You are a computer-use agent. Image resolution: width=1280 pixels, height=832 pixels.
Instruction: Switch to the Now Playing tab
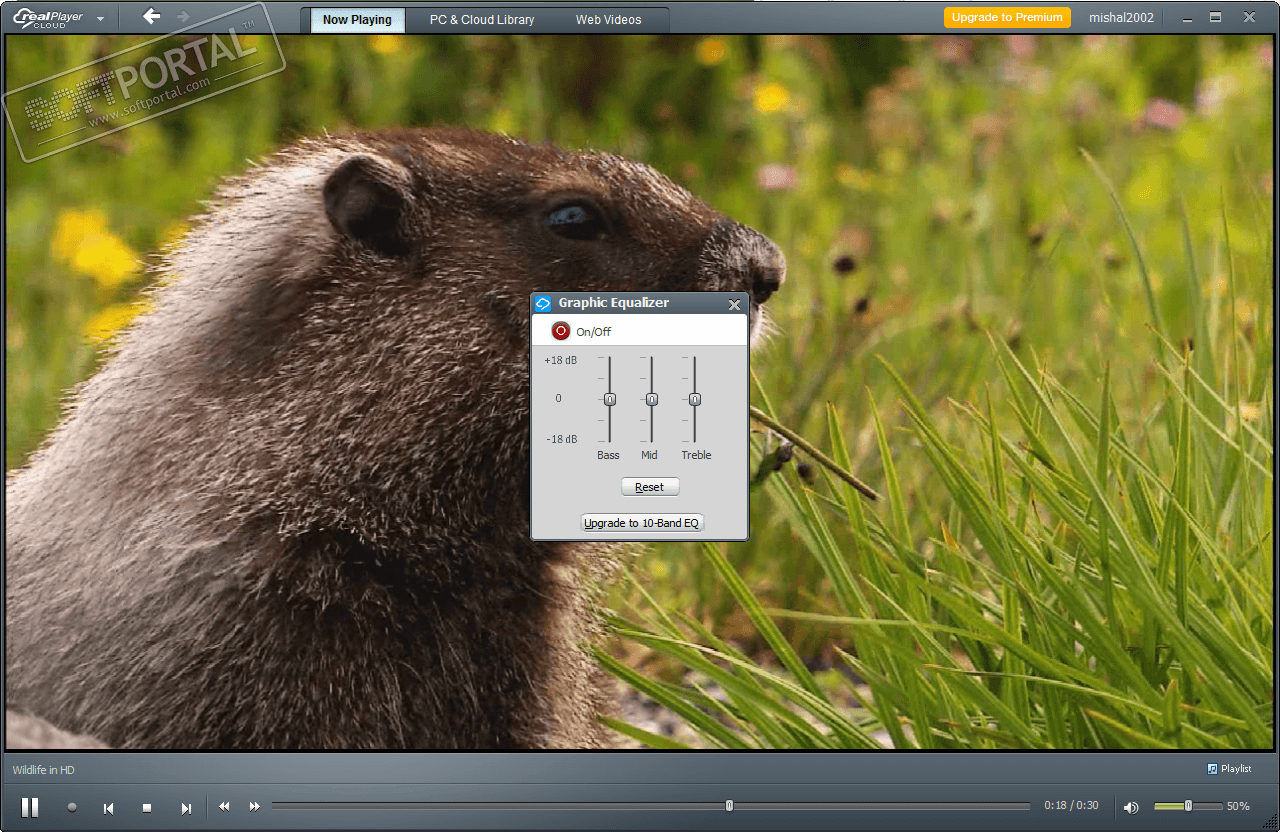coord(357,20)
